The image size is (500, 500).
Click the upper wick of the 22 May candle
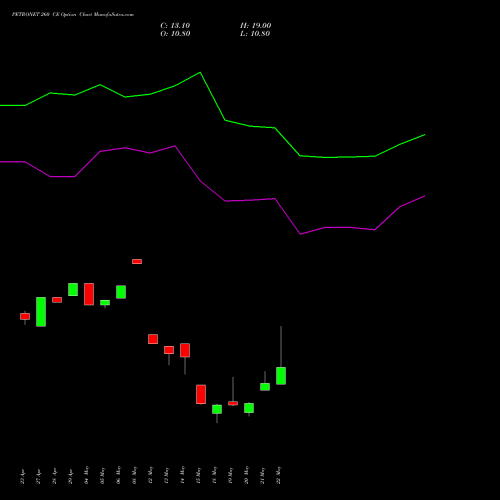point(281,347)
